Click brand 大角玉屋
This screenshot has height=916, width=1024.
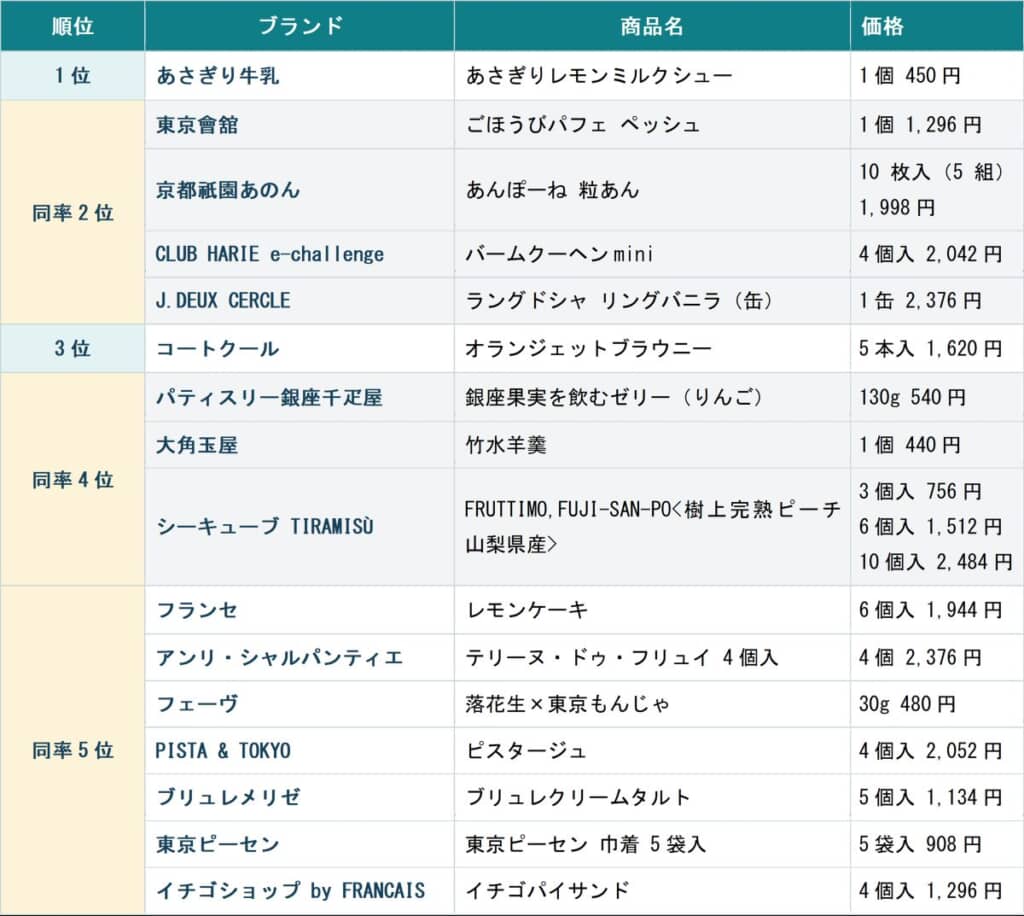point(197,445)
